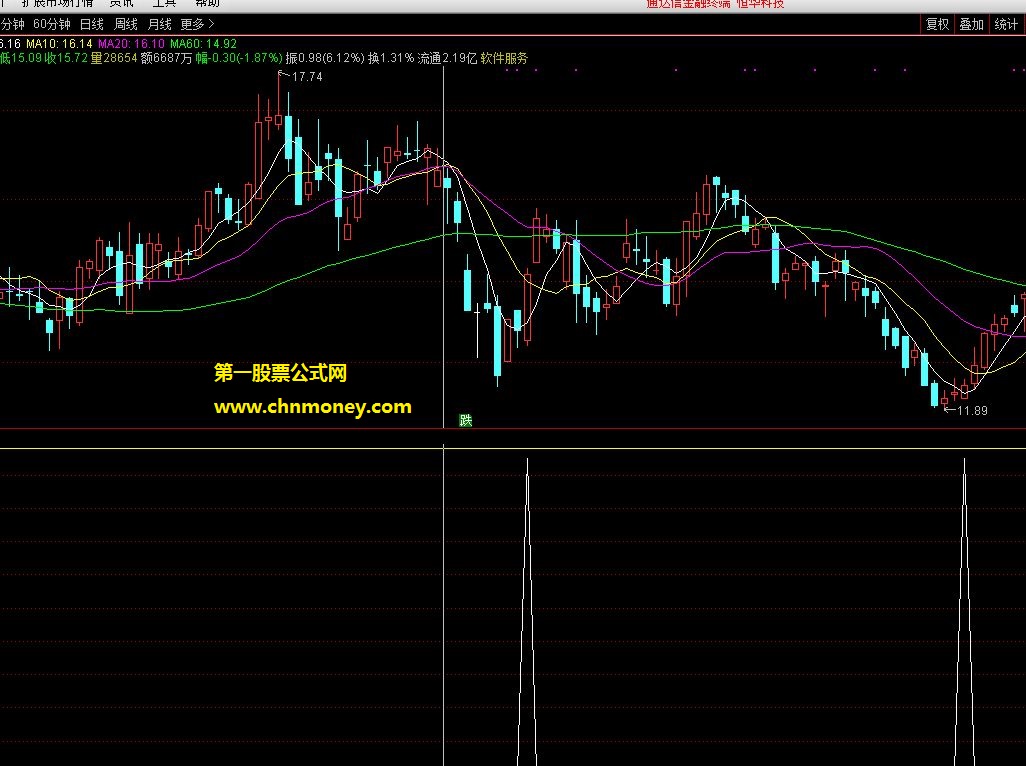Click the MA20: 16.10 indicator label
This screenshot has height=766, width=1026.
click(x=131, y=44)
